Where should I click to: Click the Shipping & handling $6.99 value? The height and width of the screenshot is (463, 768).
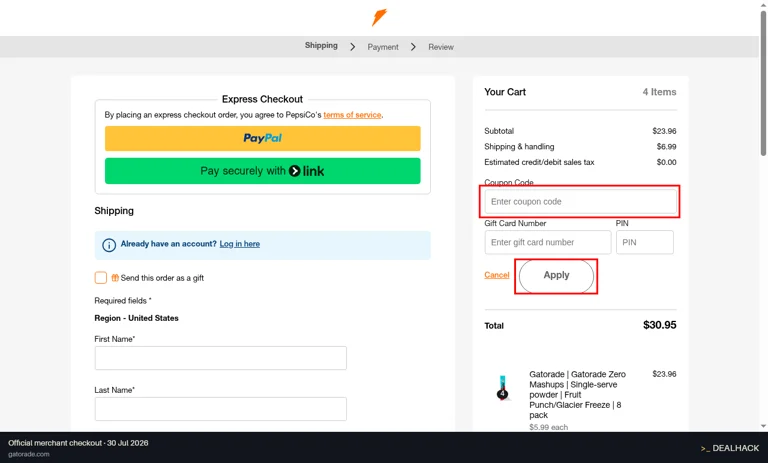click(666, 146)
